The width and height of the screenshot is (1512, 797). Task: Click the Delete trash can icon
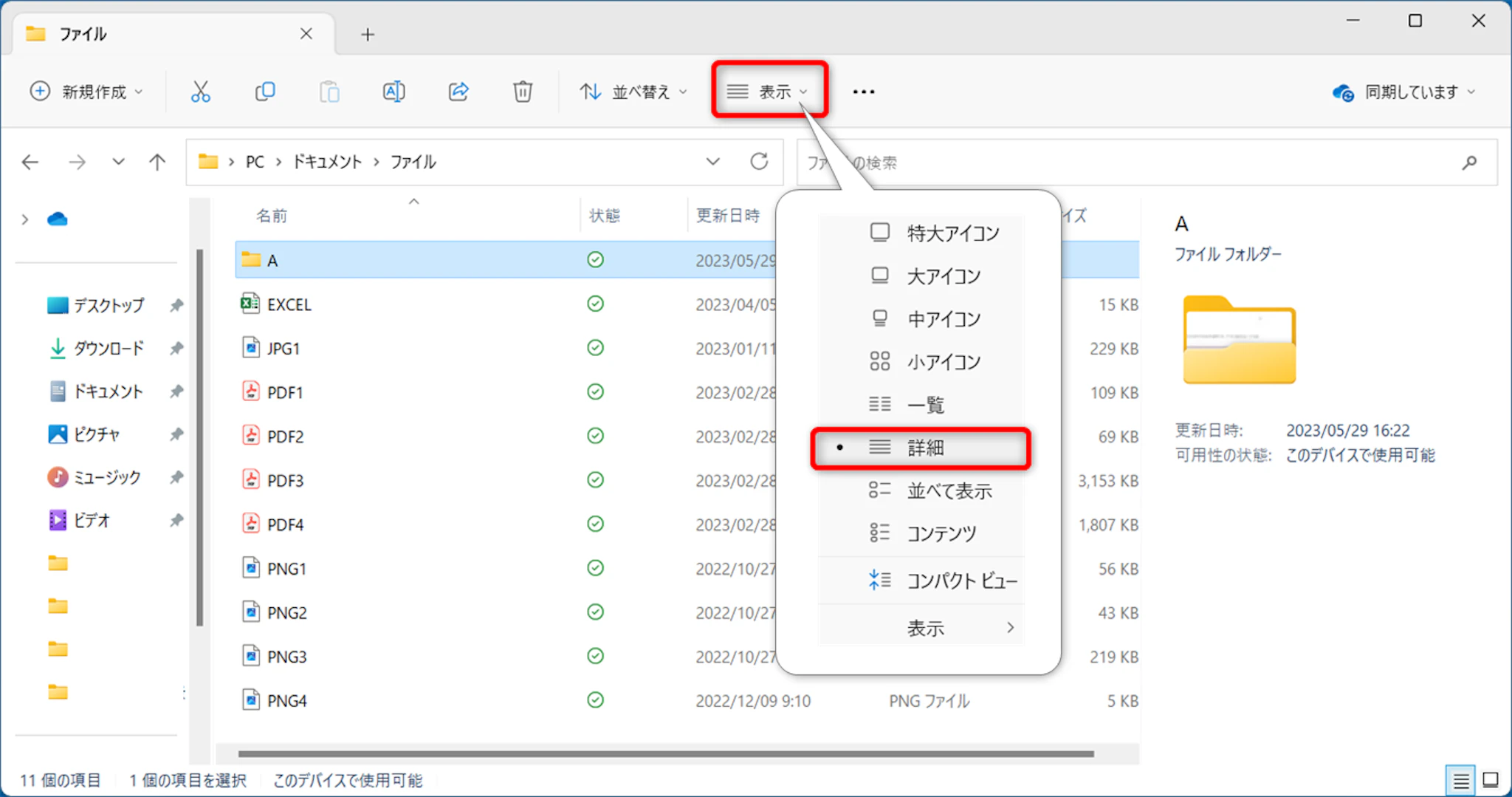pos(523,92)
